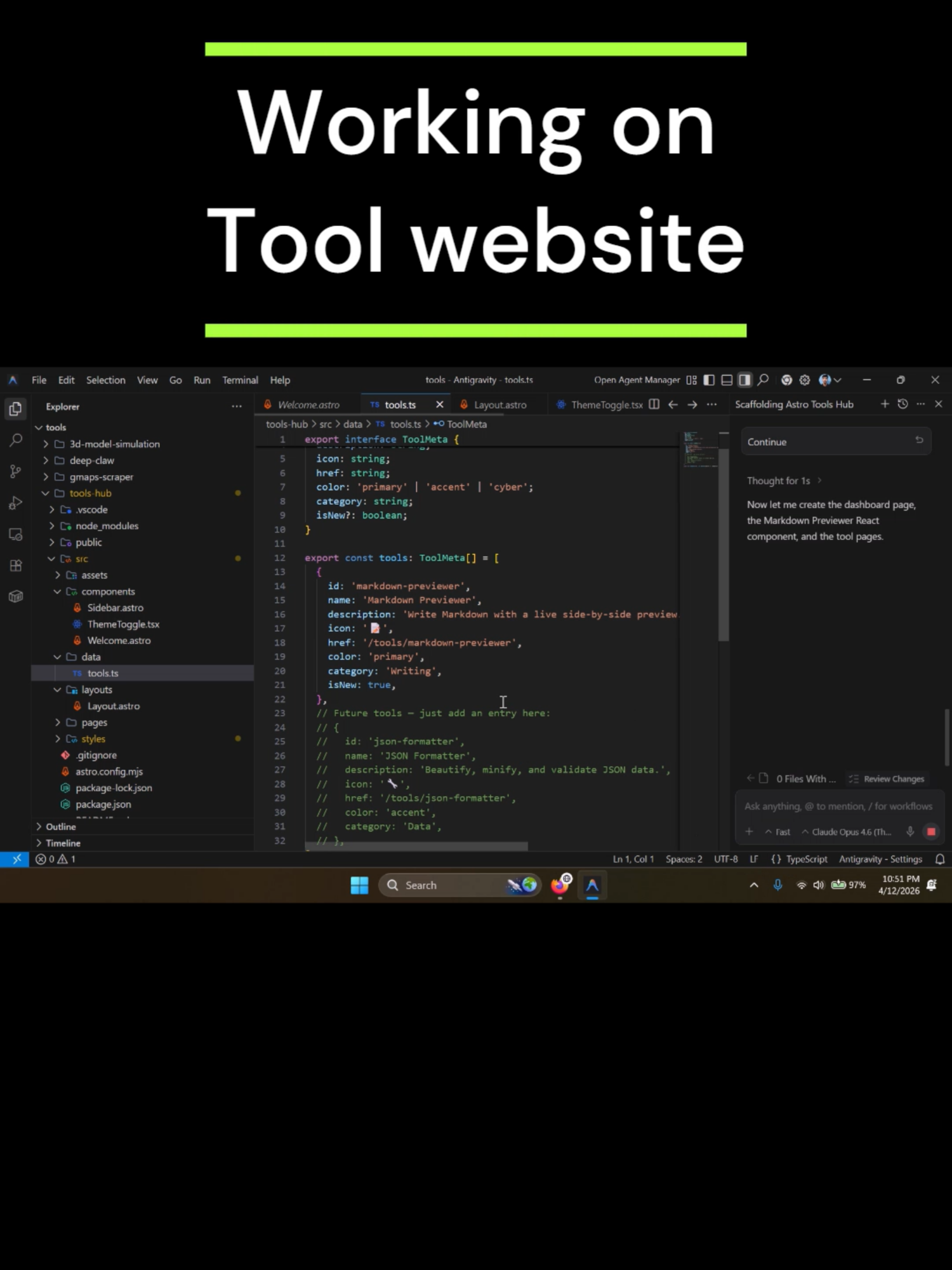This screenshot has width=952, height=1270.
Task: Open agent conversation history clock icon
Action: click(902, 404)
